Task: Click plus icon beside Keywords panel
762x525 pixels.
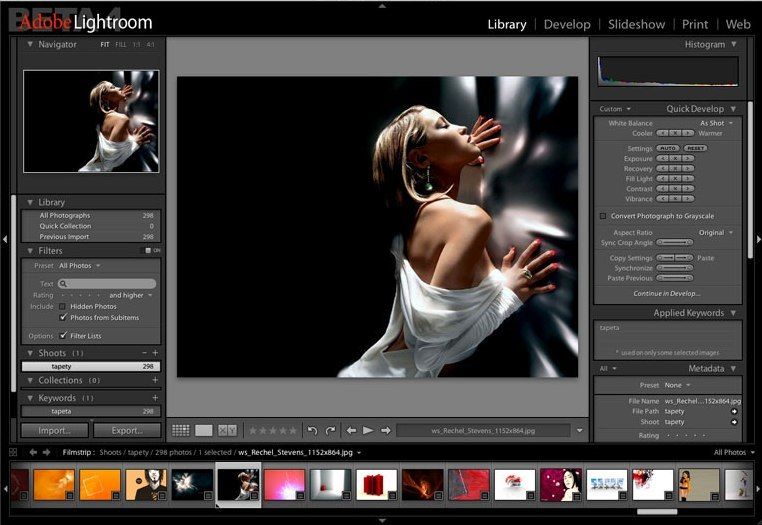Action: 155,398
